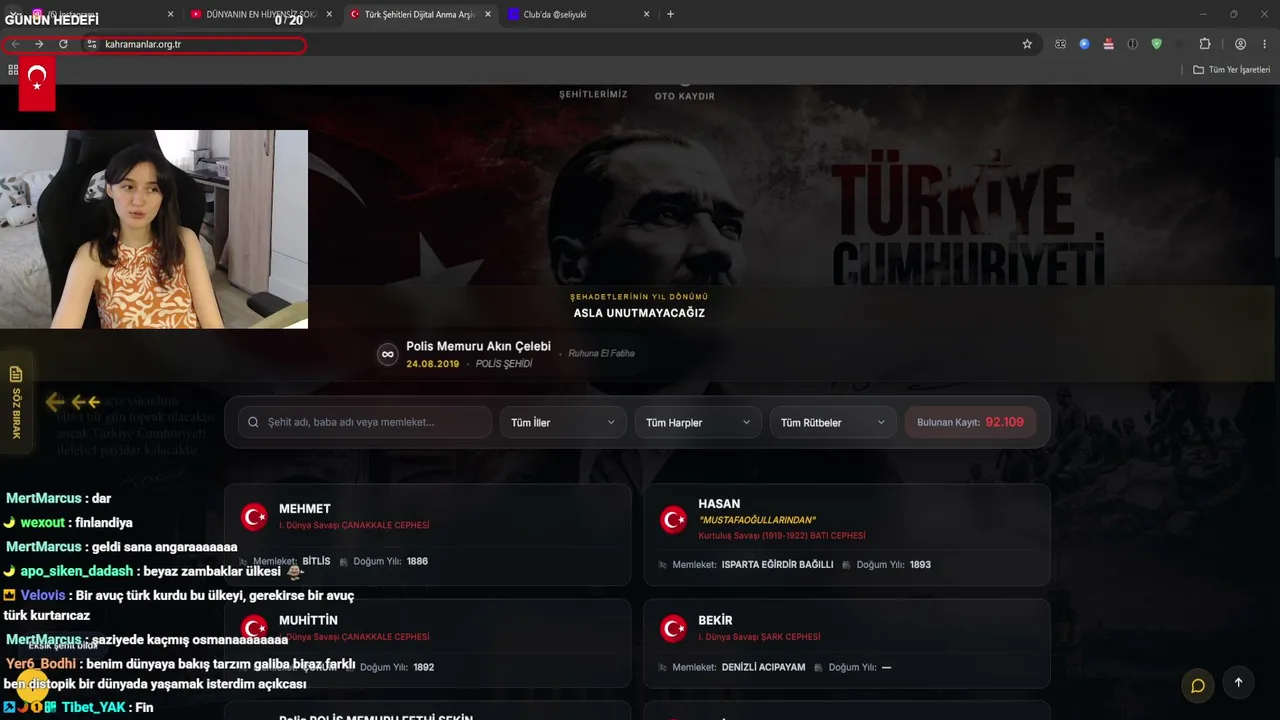
Task: Click the scroll-to-top arrow button
Action: (1238, 683)
